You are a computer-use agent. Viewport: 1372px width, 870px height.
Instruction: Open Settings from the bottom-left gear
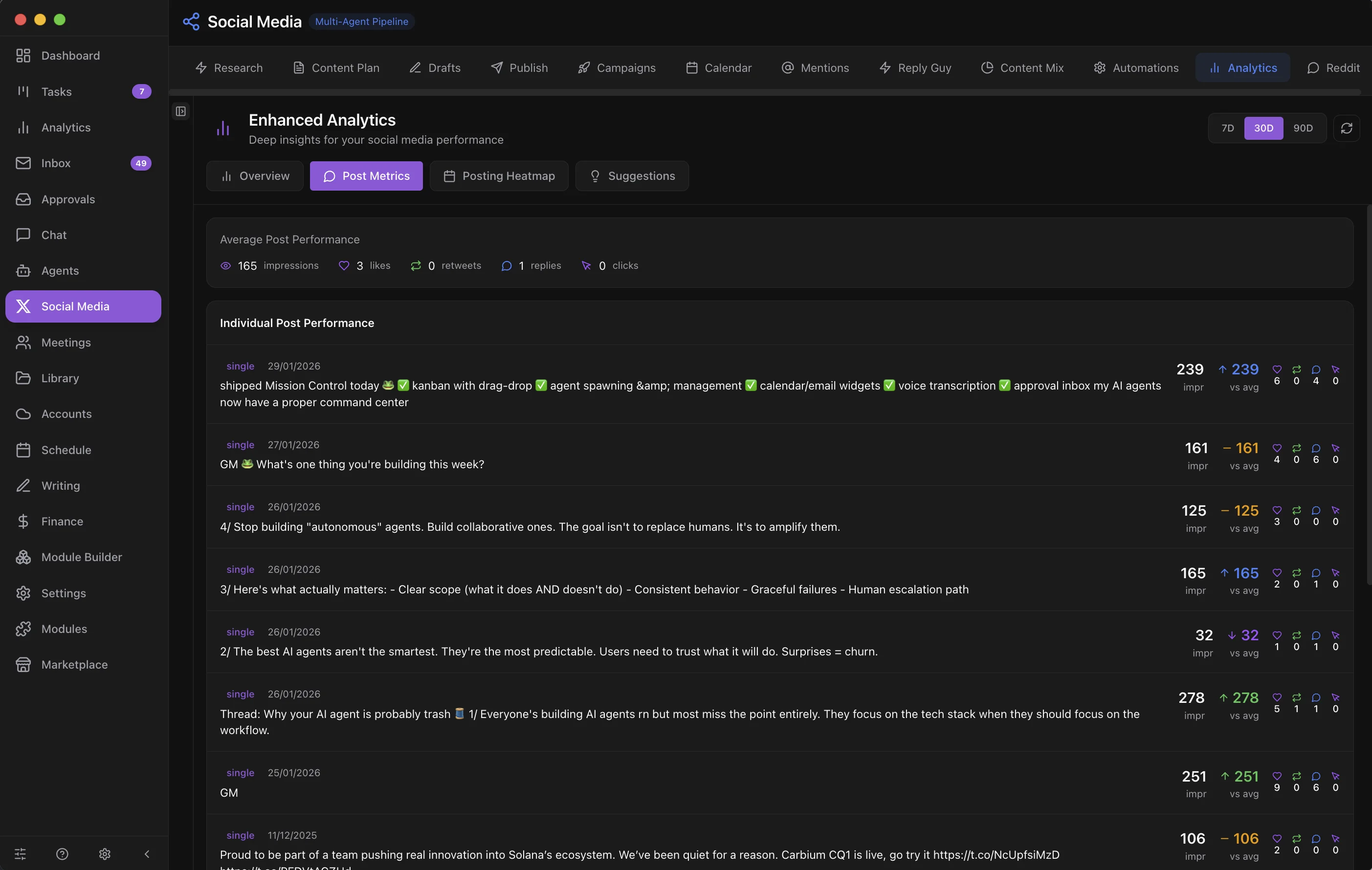click(104, 853)
